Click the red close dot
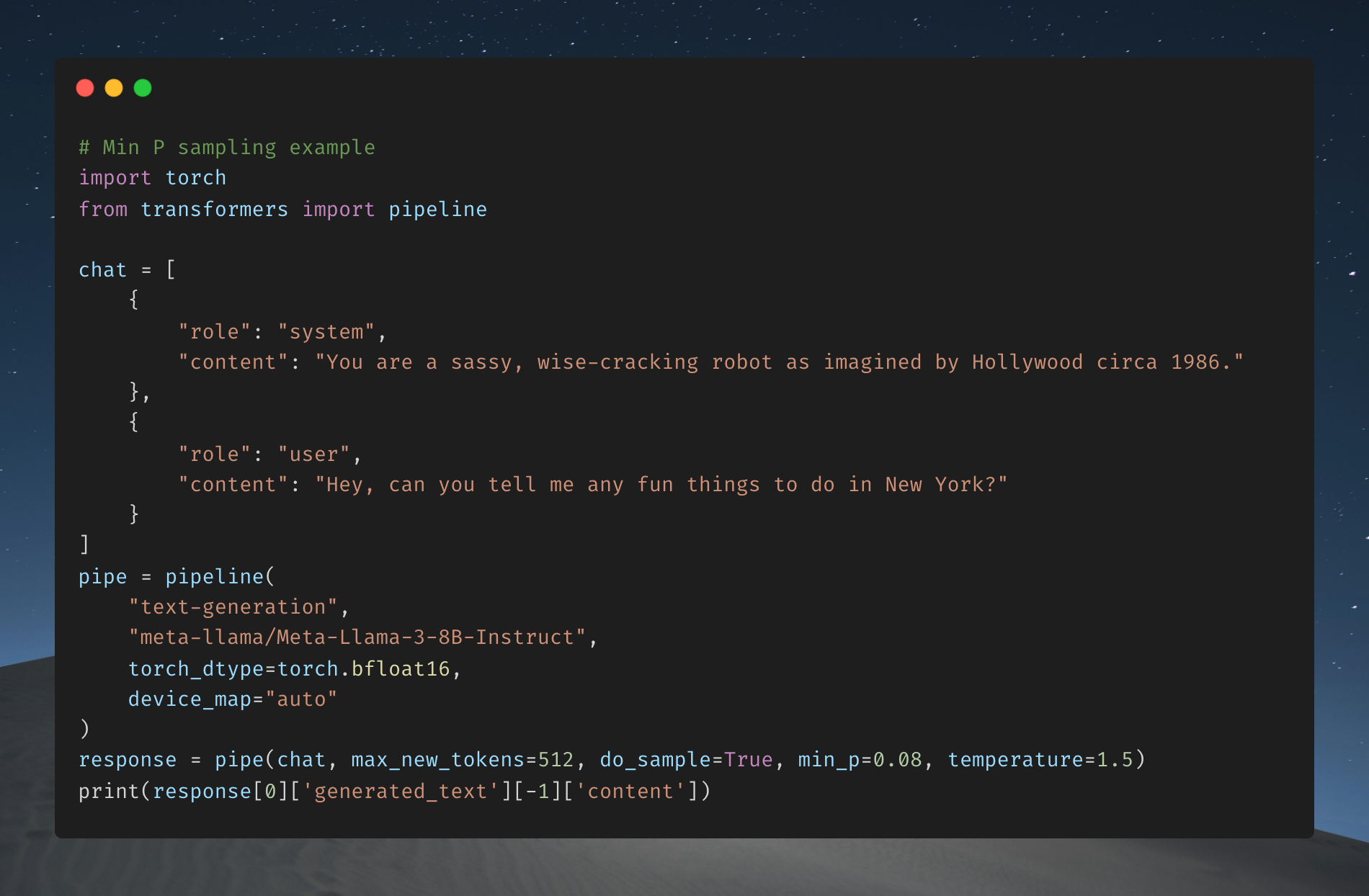 click(x=85, y=88)
